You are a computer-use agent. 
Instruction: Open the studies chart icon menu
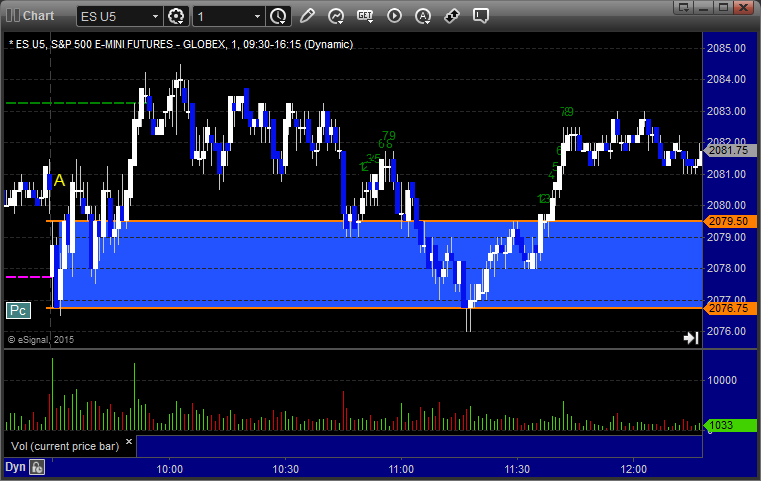tap(336, 16)
